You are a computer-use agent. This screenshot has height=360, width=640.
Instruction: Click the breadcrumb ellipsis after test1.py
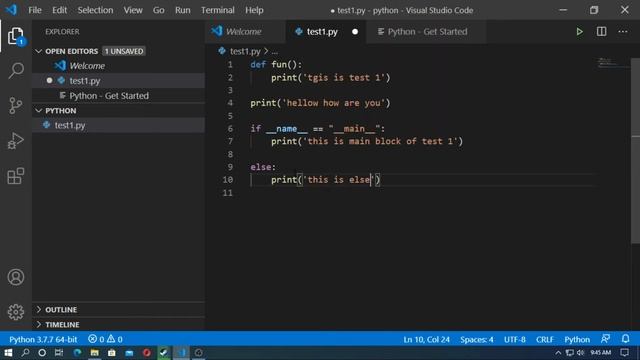pyautogui.click(x=275, y=51)
